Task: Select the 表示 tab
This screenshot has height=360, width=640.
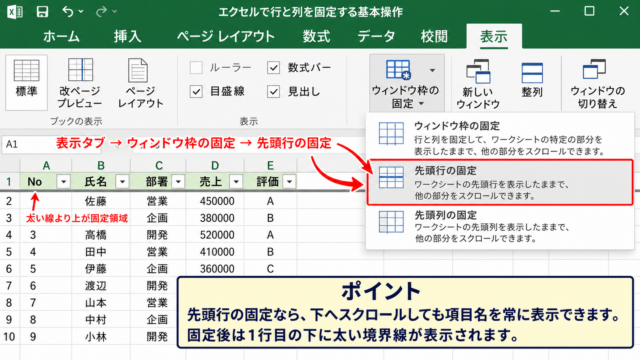Action: pyautogui.click(x=494, y=36)
